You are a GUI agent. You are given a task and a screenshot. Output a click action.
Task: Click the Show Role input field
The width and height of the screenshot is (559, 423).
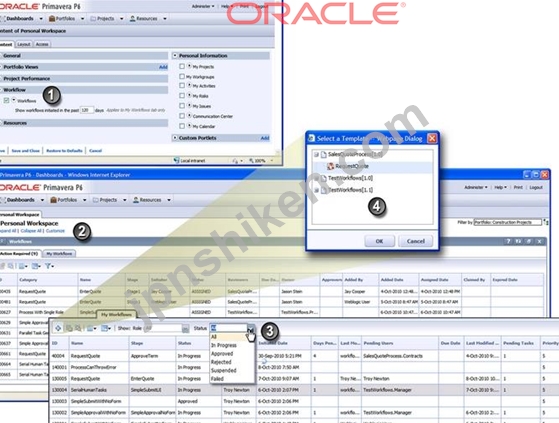[x=163, y=328]
